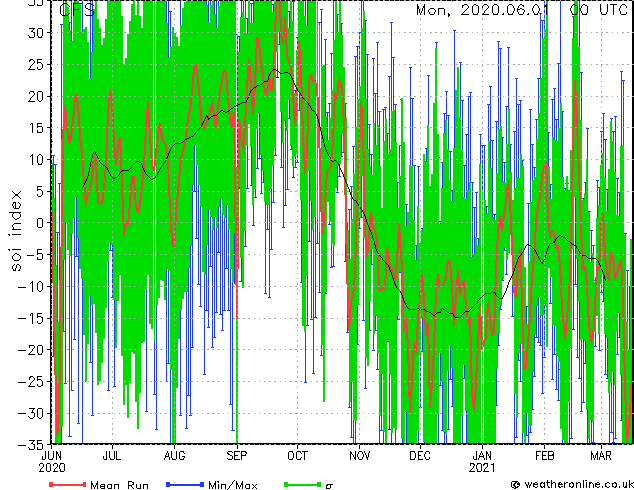The height and width of the screenshot is (490, 634).
Task: Click the red Mean Run legend line
Action: pyautogui.click(x=68, y=484)
